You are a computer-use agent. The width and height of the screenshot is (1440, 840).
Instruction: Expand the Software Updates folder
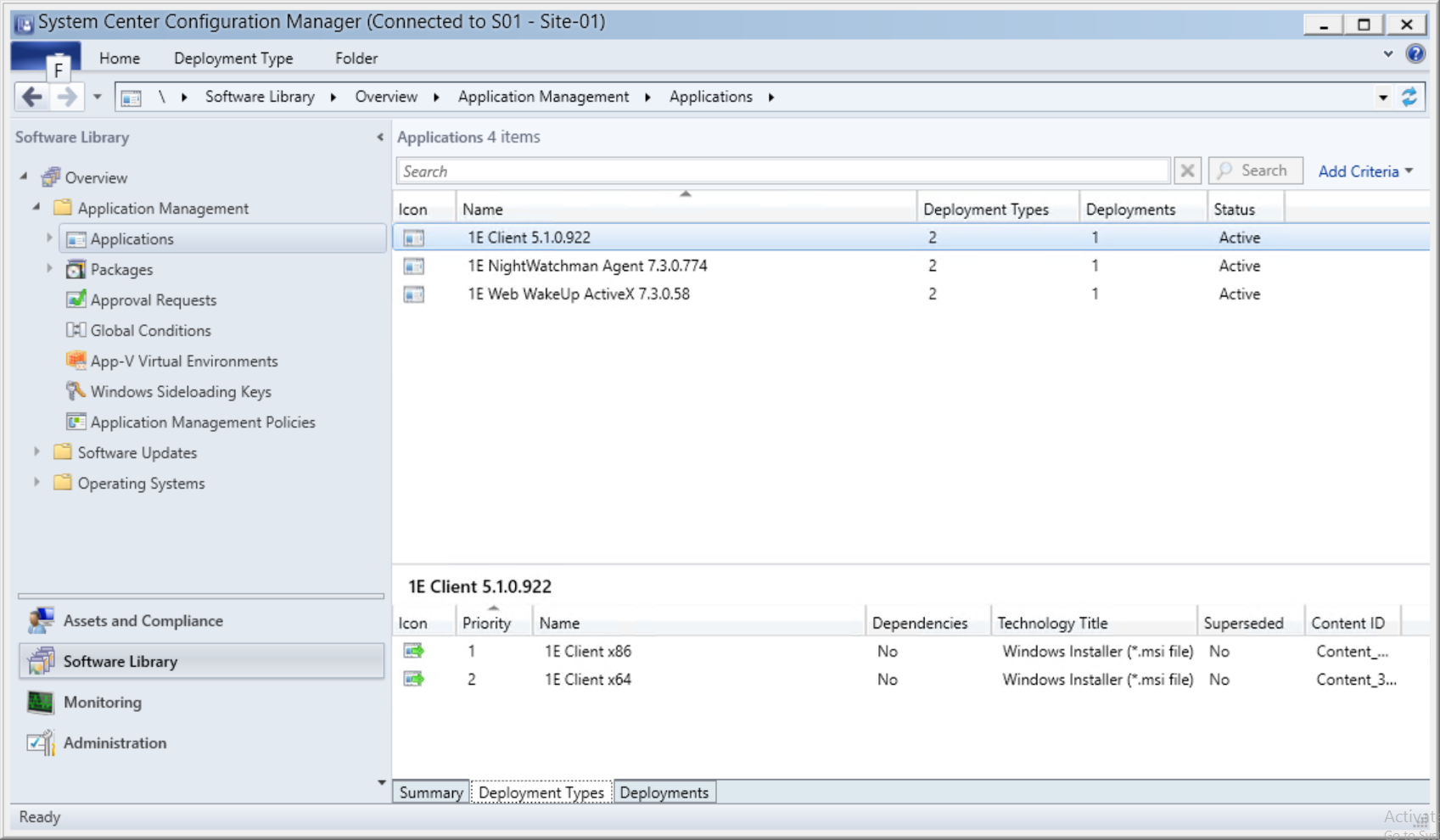point(36,452)
